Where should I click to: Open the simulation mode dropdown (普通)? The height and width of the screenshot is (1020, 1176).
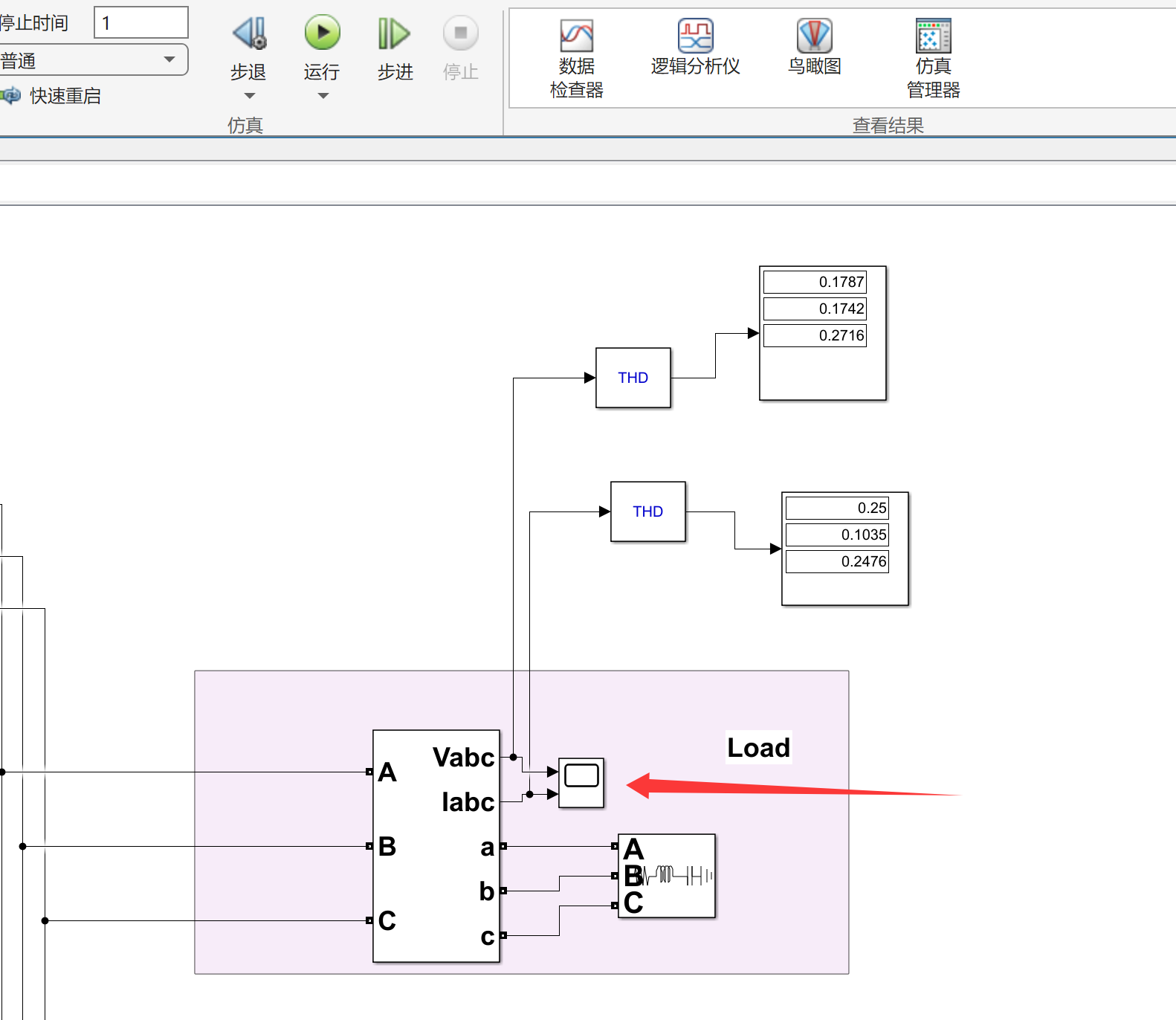tap(94, 59)
